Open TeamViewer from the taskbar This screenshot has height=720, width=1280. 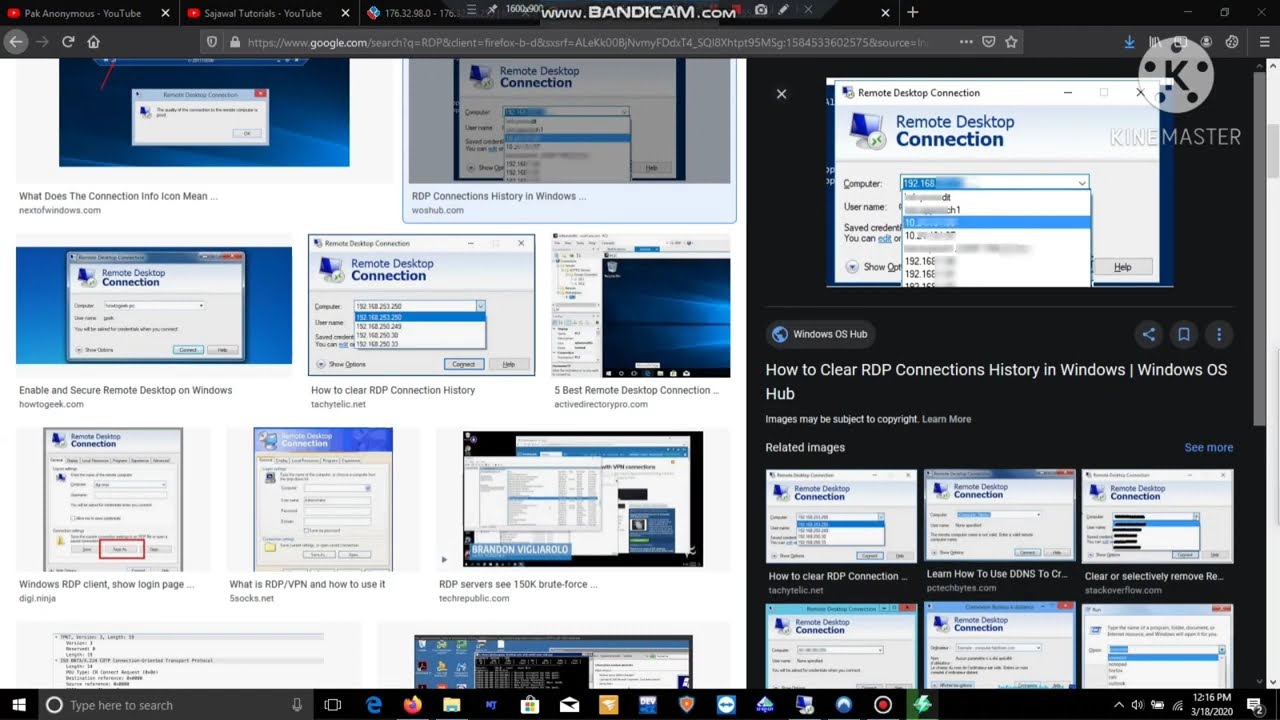click(x=725, y=705)
